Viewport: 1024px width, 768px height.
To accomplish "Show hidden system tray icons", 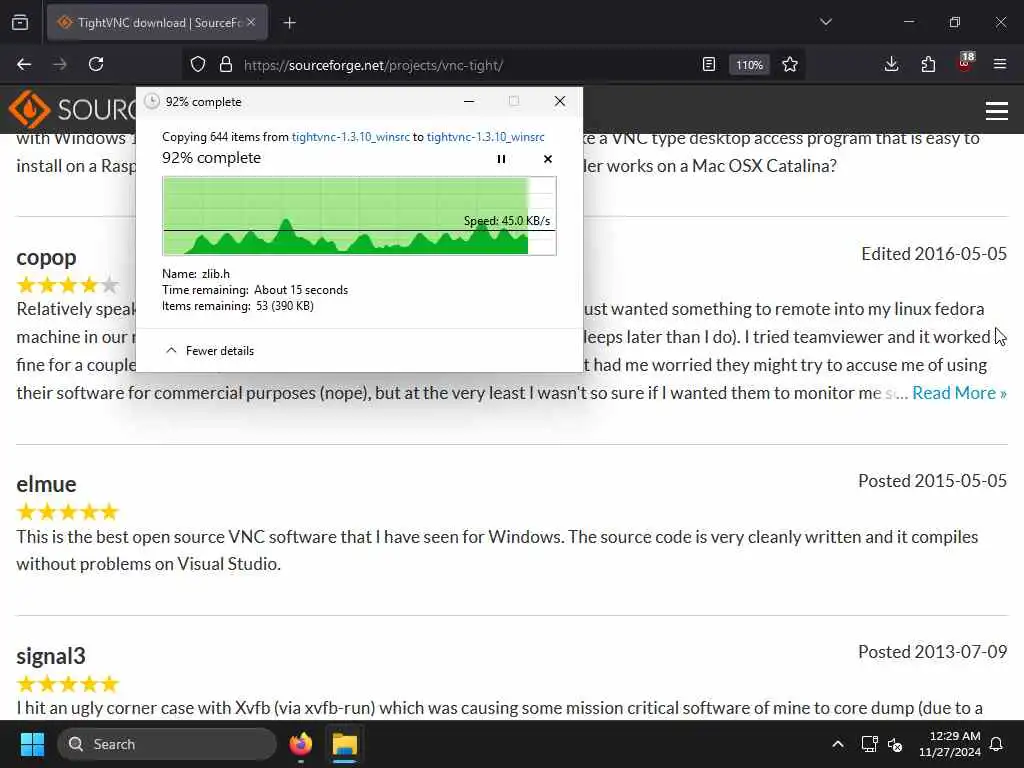I will tap(838, 744).
